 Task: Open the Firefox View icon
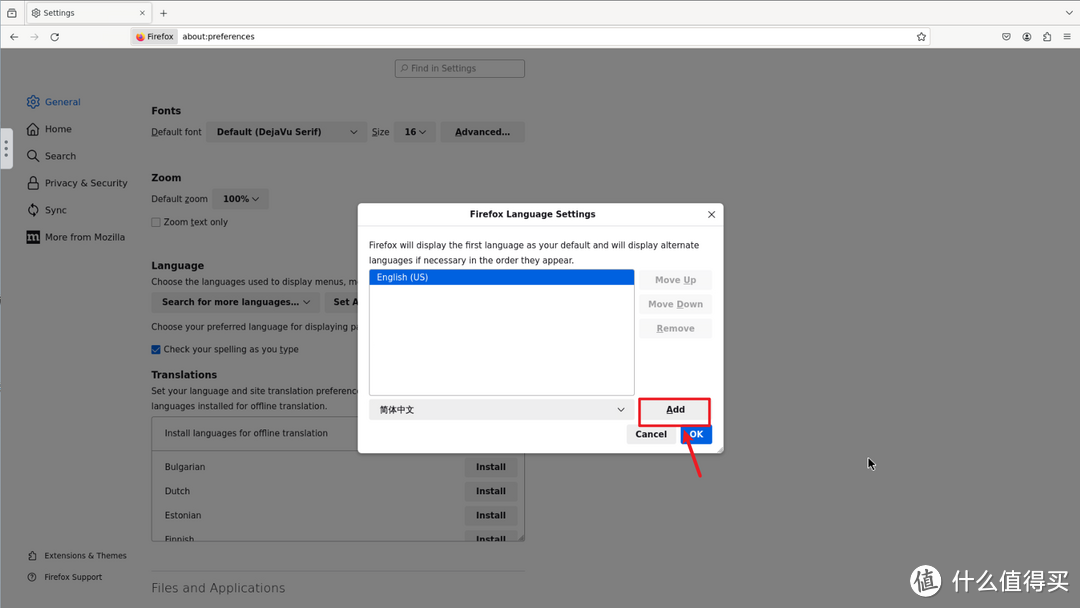click(x=12, y=13)
